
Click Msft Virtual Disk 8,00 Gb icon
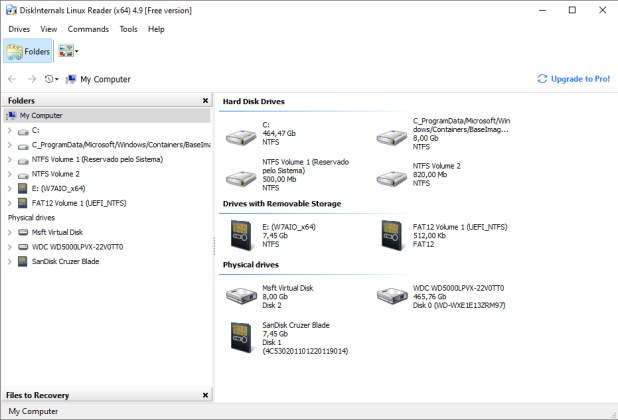pyautogui.click(x=241, y=295)
